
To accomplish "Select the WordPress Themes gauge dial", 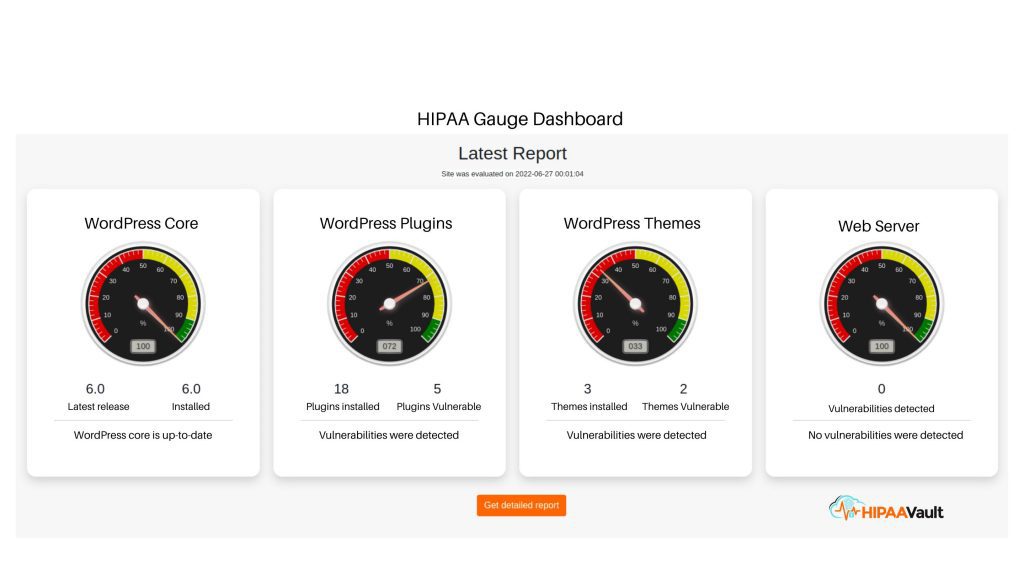I will [635, 304].
